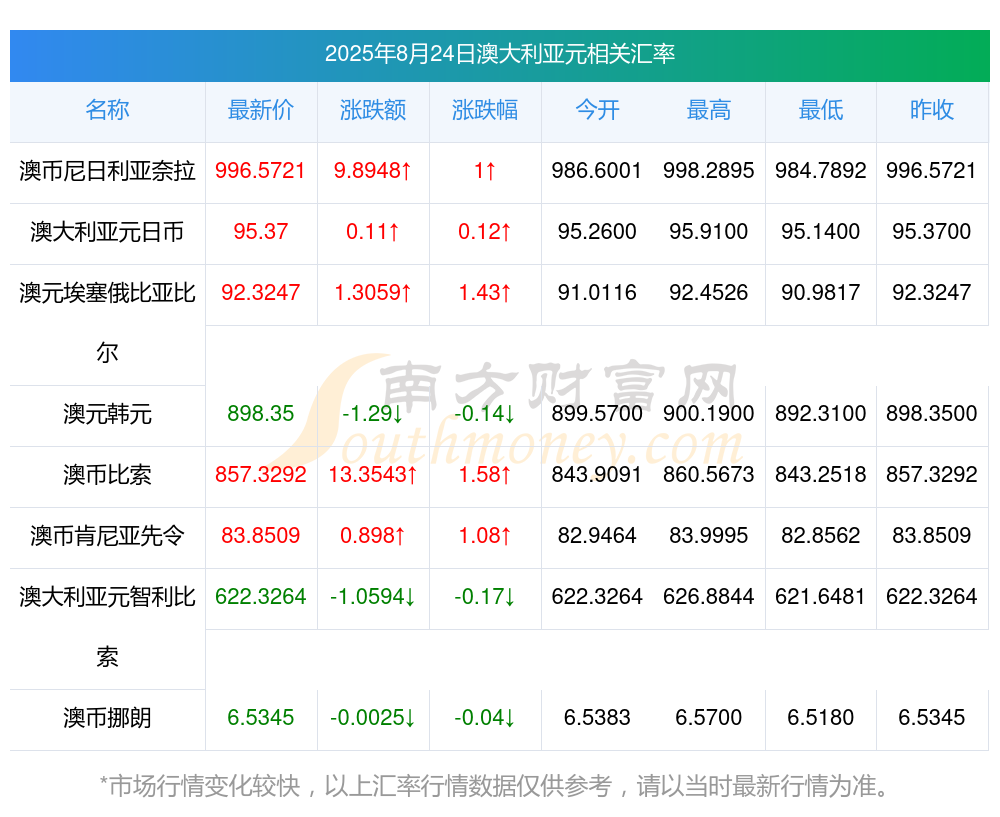Select the row name 澳币尼日利亚奈拉
Screen dimensions: 1000x817
point(107,171)
